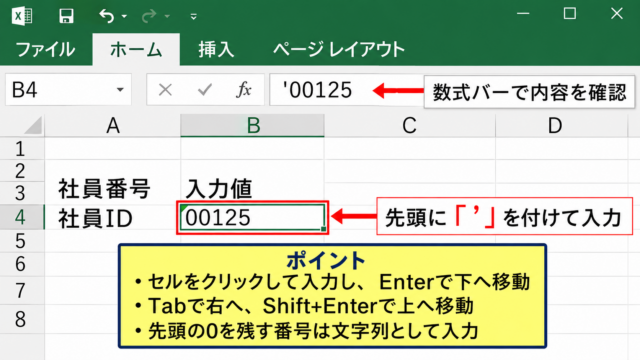Undo the last action
Image resolution: width=640 pixels, height=360 pixels.
coord(107,16)
